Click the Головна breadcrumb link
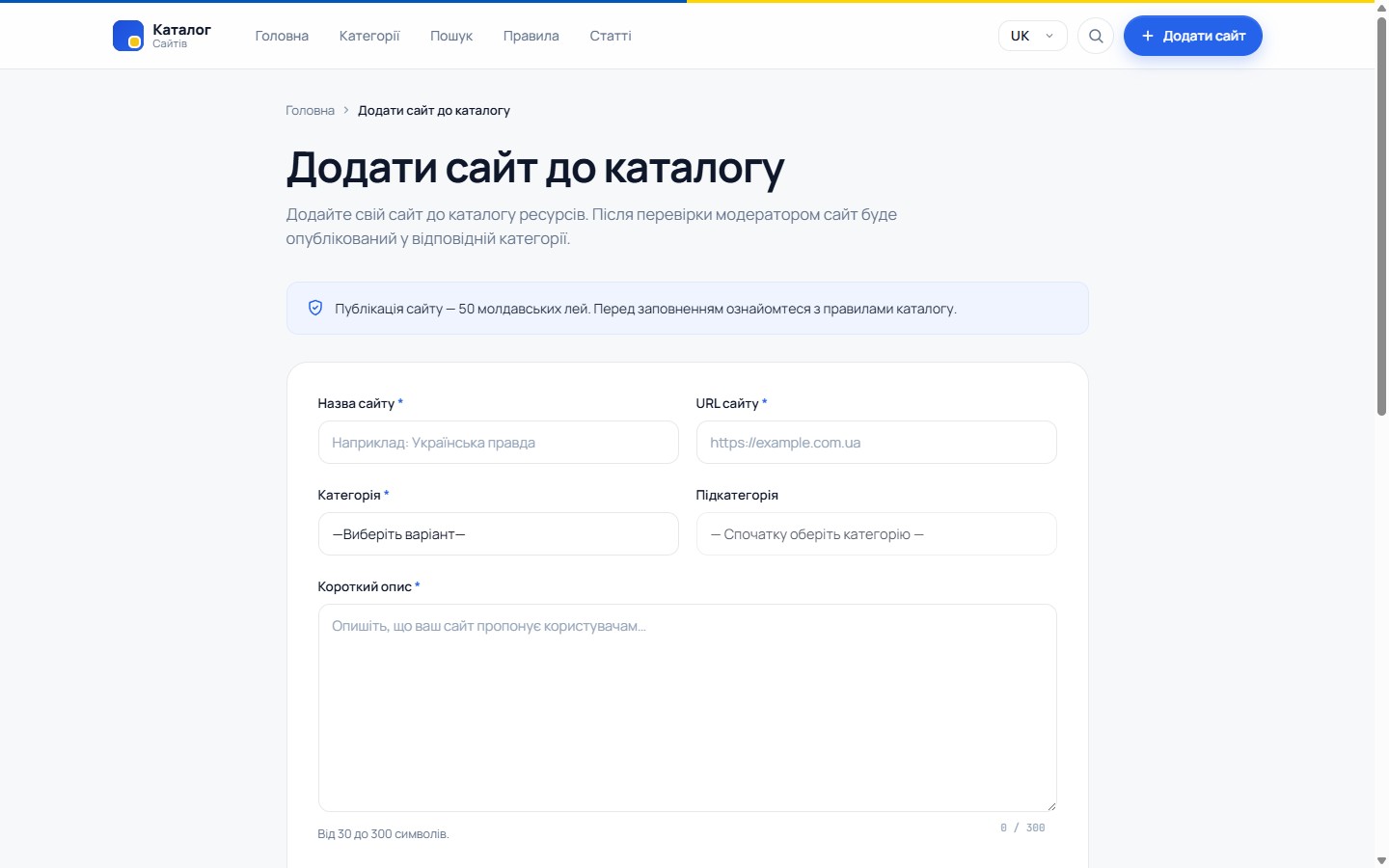This screenshot has height=868, width=1389. coord(310,110)
